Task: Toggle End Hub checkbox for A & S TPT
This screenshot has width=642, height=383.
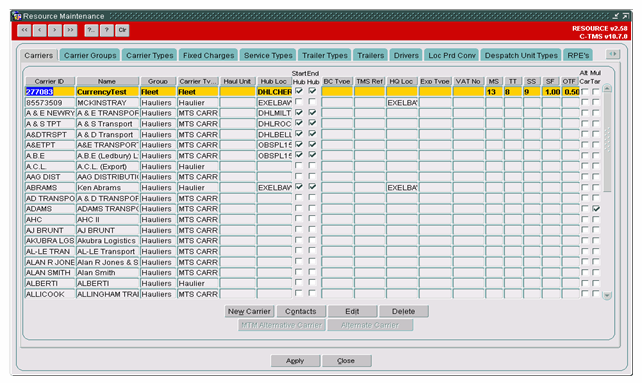Action: click(x=312, y=122)
